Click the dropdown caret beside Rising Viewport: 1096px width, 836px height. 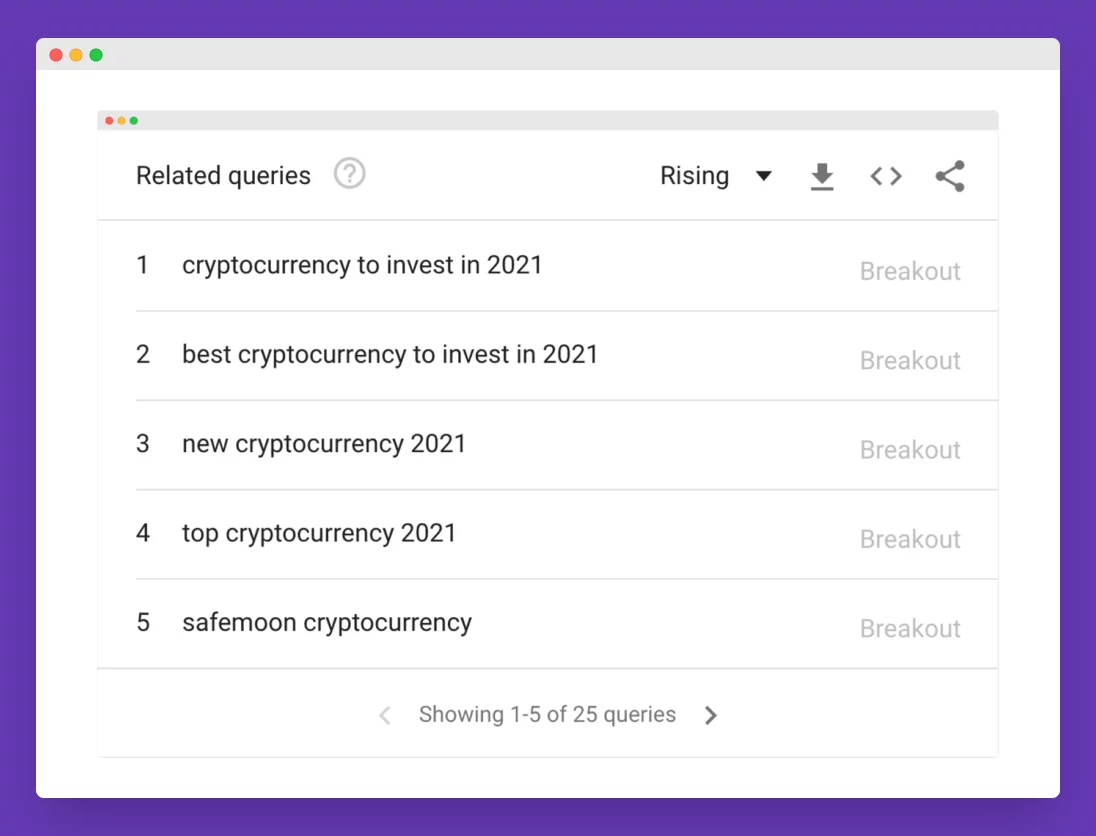(764, 175)
